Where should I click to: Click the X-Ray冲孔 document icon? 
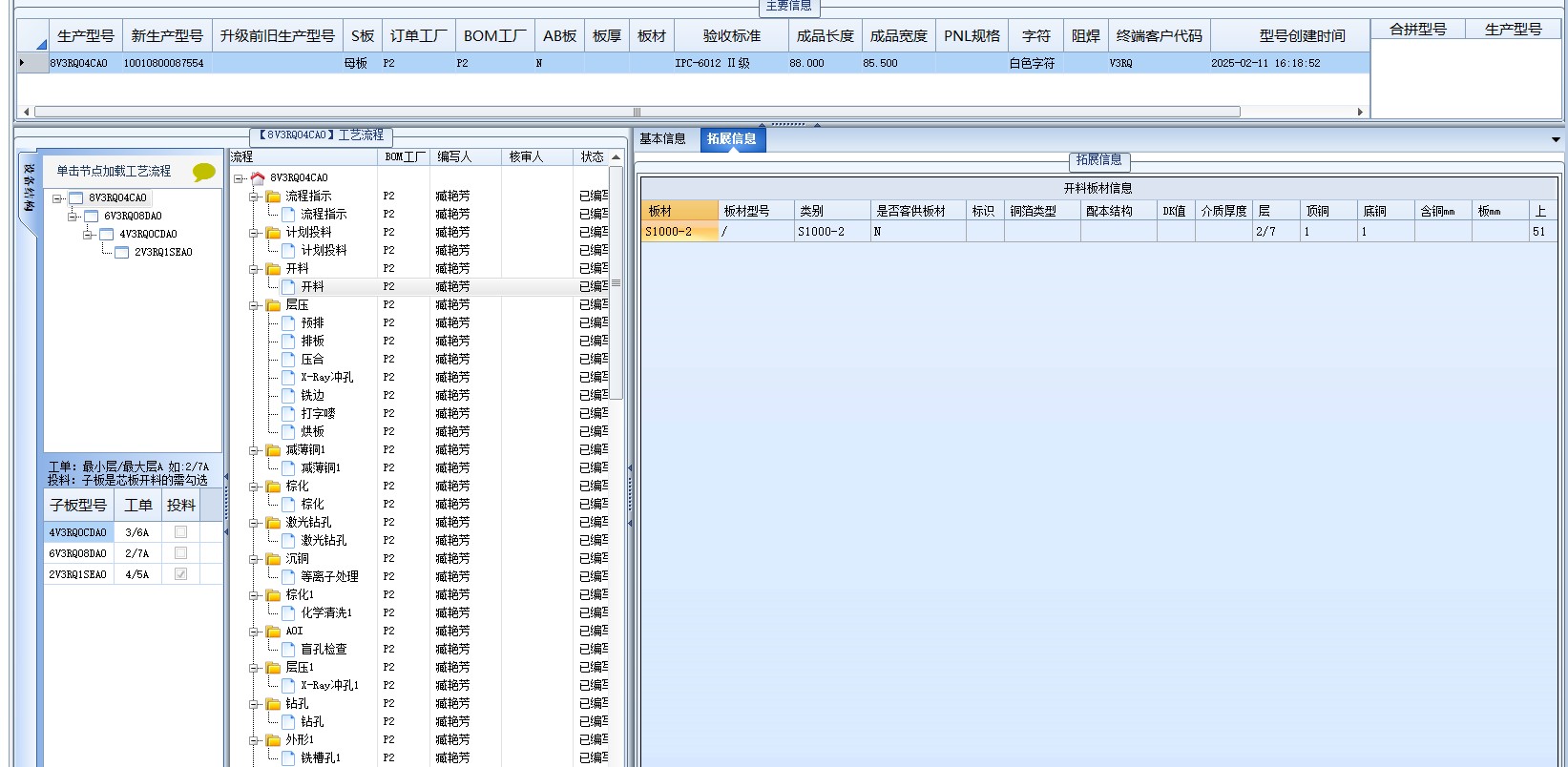[288, 378]
